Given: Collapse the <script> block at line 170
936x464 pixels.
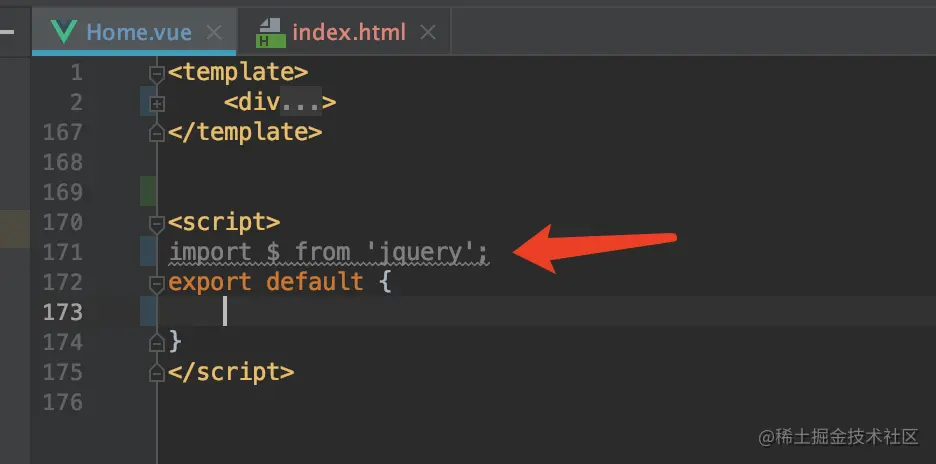Looking at the screenshot, I should [156, 224].
